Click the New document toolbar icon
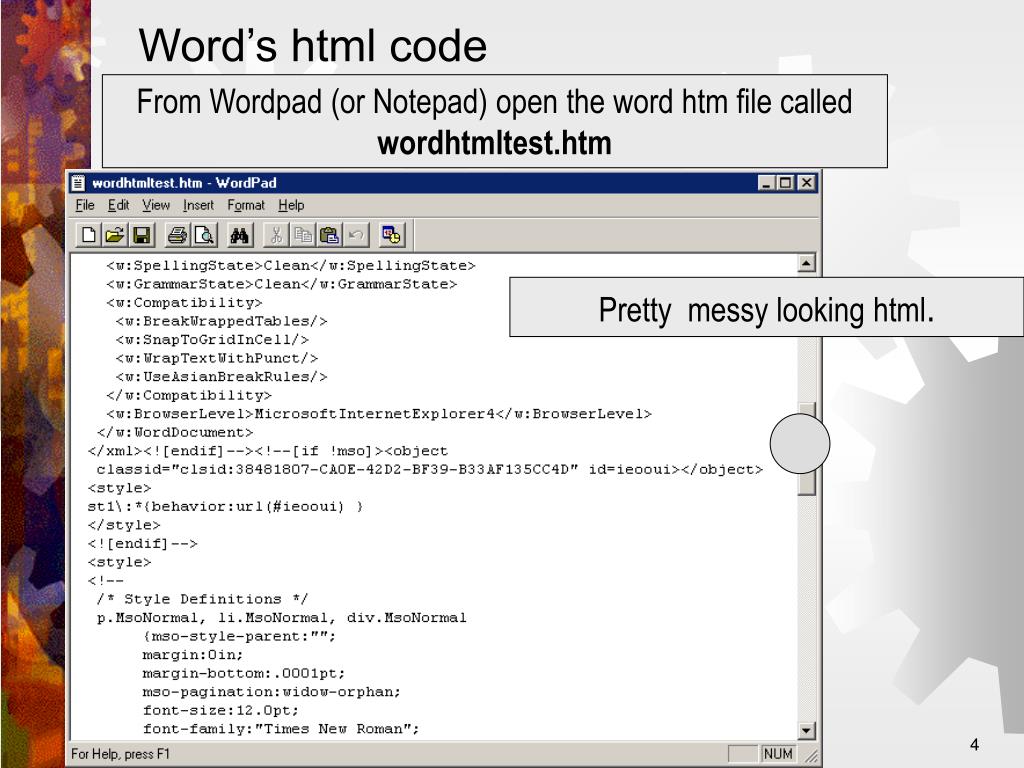The width and height of the screenshot is (1024, 768). coord(88,235)
